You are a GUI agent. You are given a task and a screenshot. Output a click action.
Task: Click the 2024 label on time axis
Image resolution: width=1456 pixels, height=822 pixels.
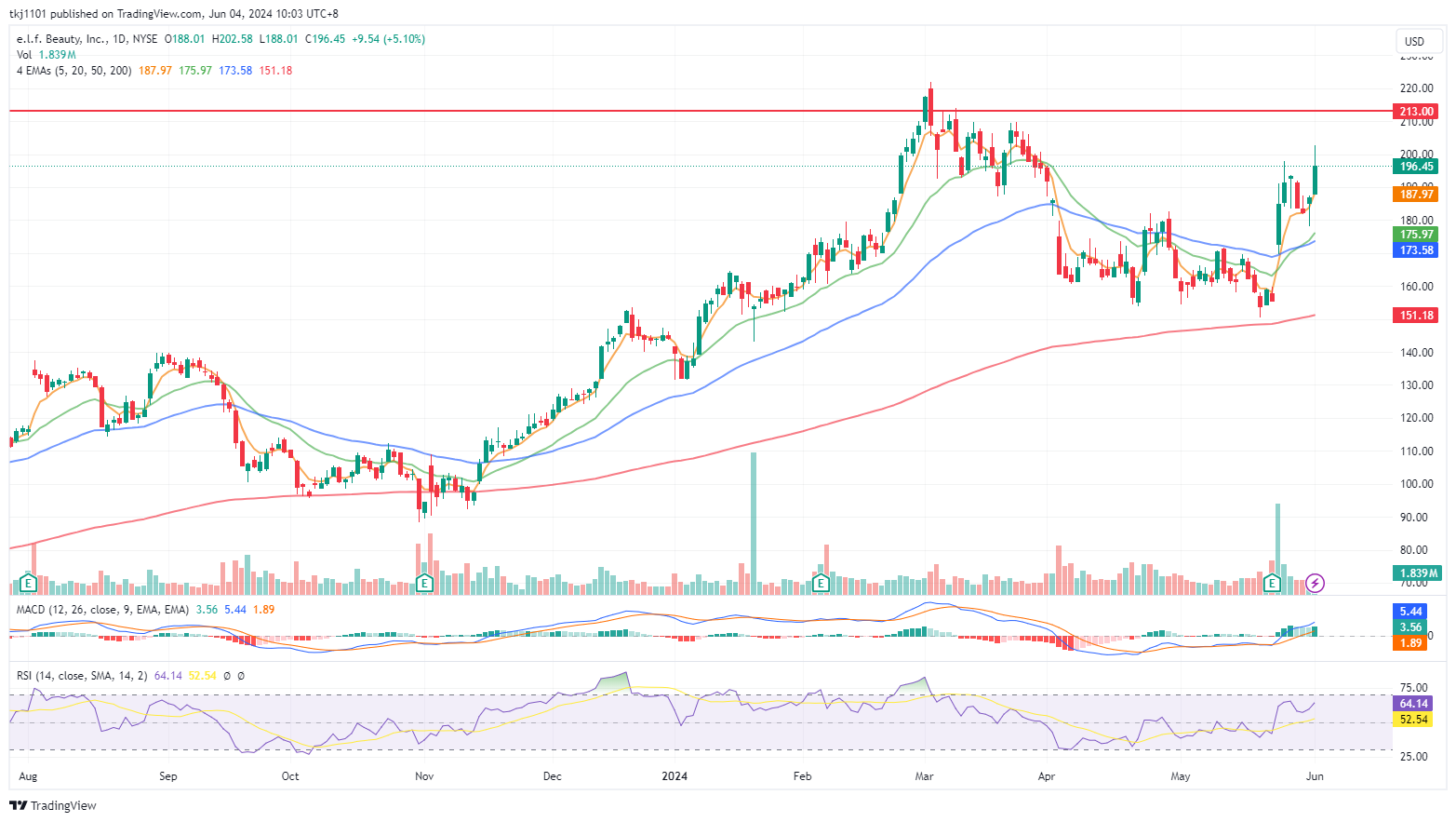click(675, 776)
